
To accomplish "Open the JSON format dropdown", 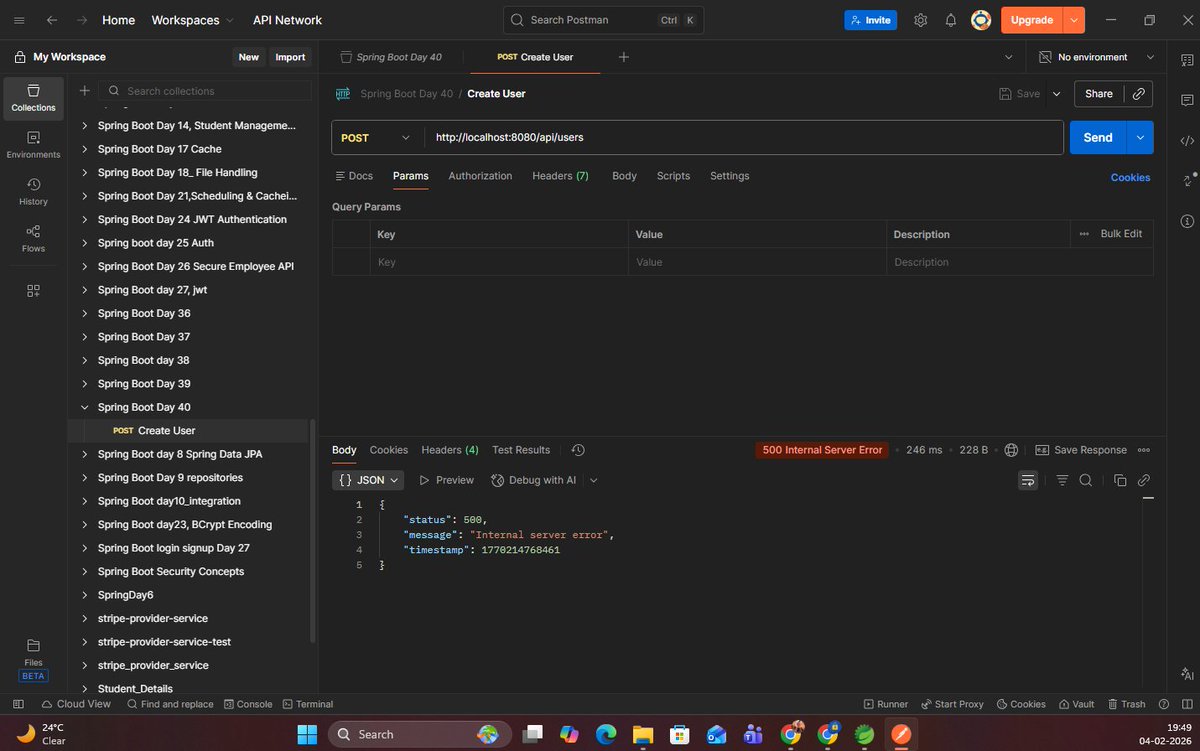I will (368, 480).
